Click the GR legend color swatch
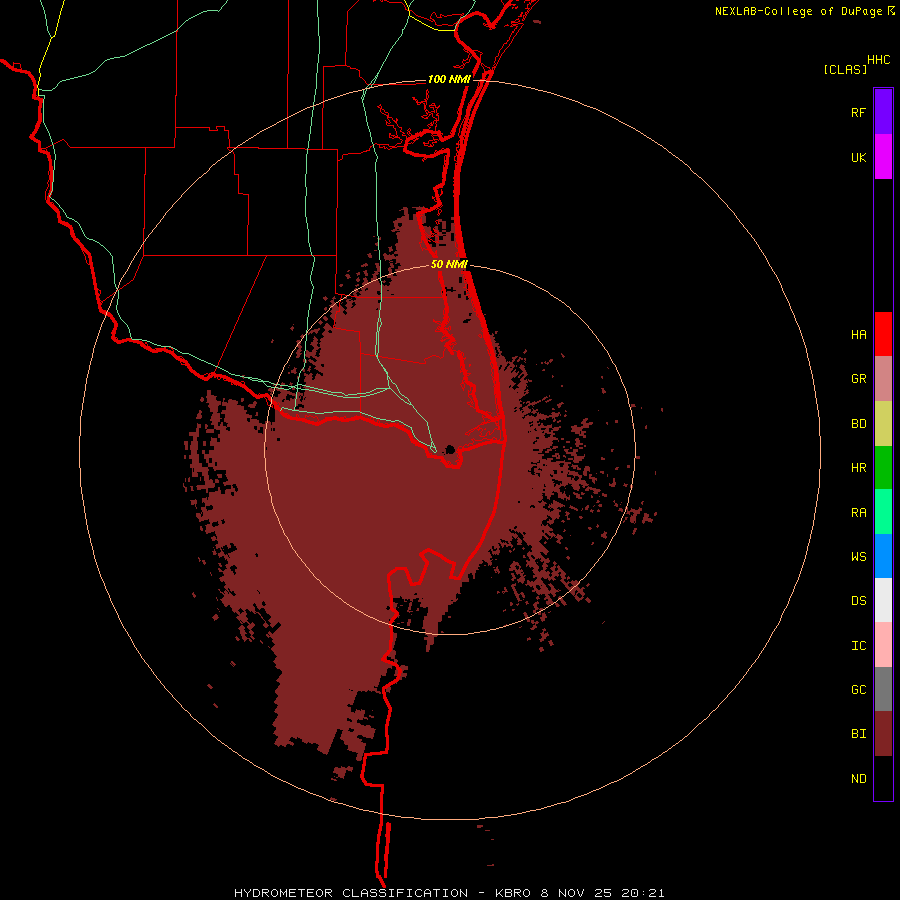Screen dimensions: 900x900 (883, 379)
